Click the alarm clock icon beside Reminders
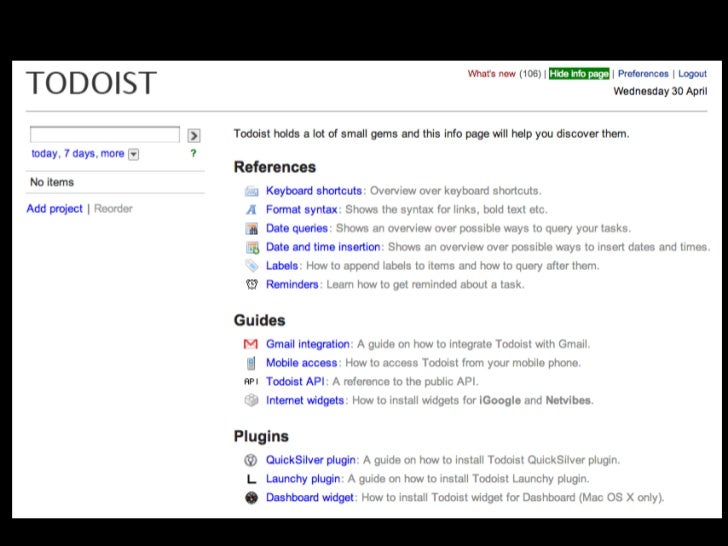Screen dimensions: 728x546 click(x=252, y=284)
